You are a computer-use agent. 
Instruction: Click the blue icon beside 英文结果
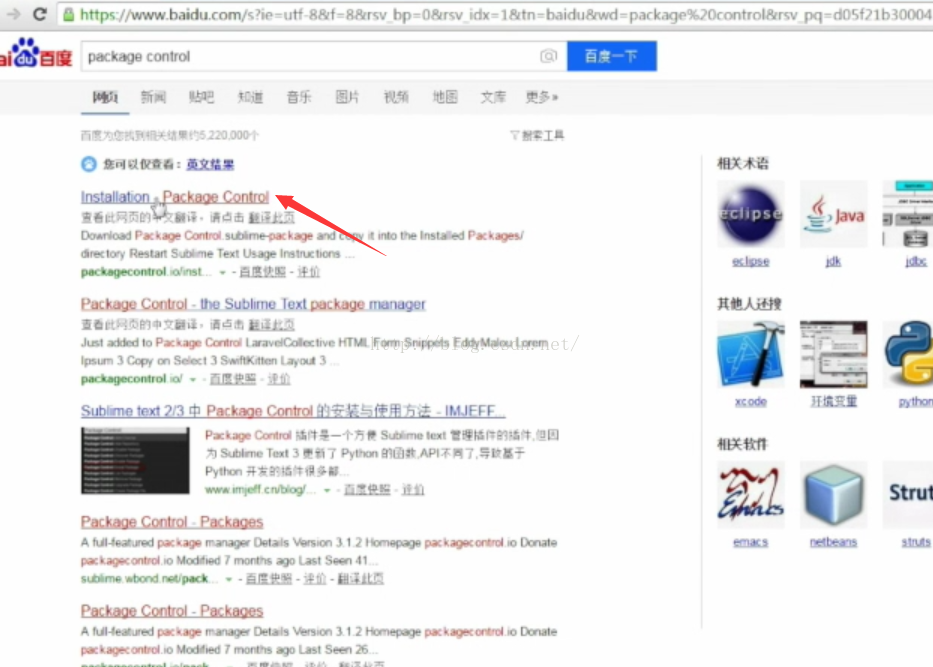pyautogui.click(x=89, y=164)
